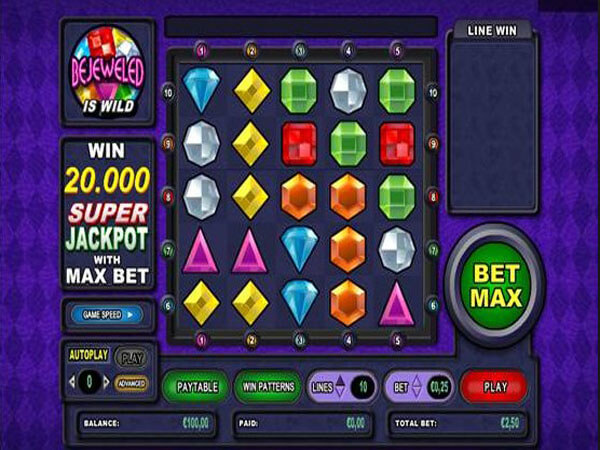Toggle the Game Speed button
The image size is (600, 450).
point(107,315)
